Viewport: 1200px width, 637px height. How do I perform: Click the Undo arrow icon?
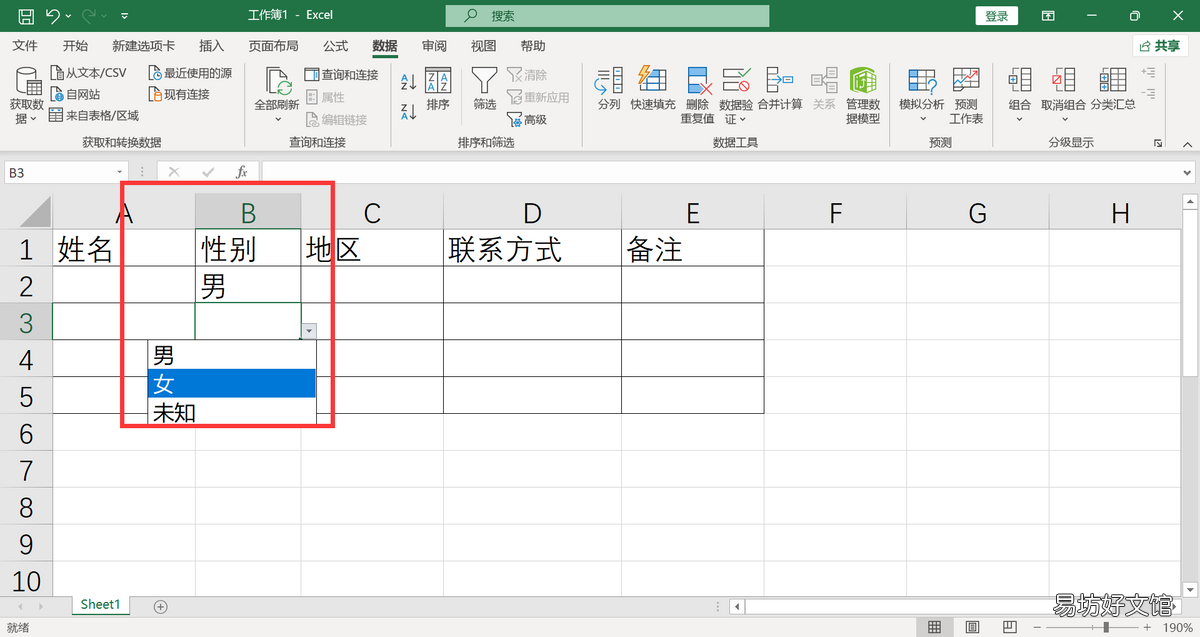[52, 16]
